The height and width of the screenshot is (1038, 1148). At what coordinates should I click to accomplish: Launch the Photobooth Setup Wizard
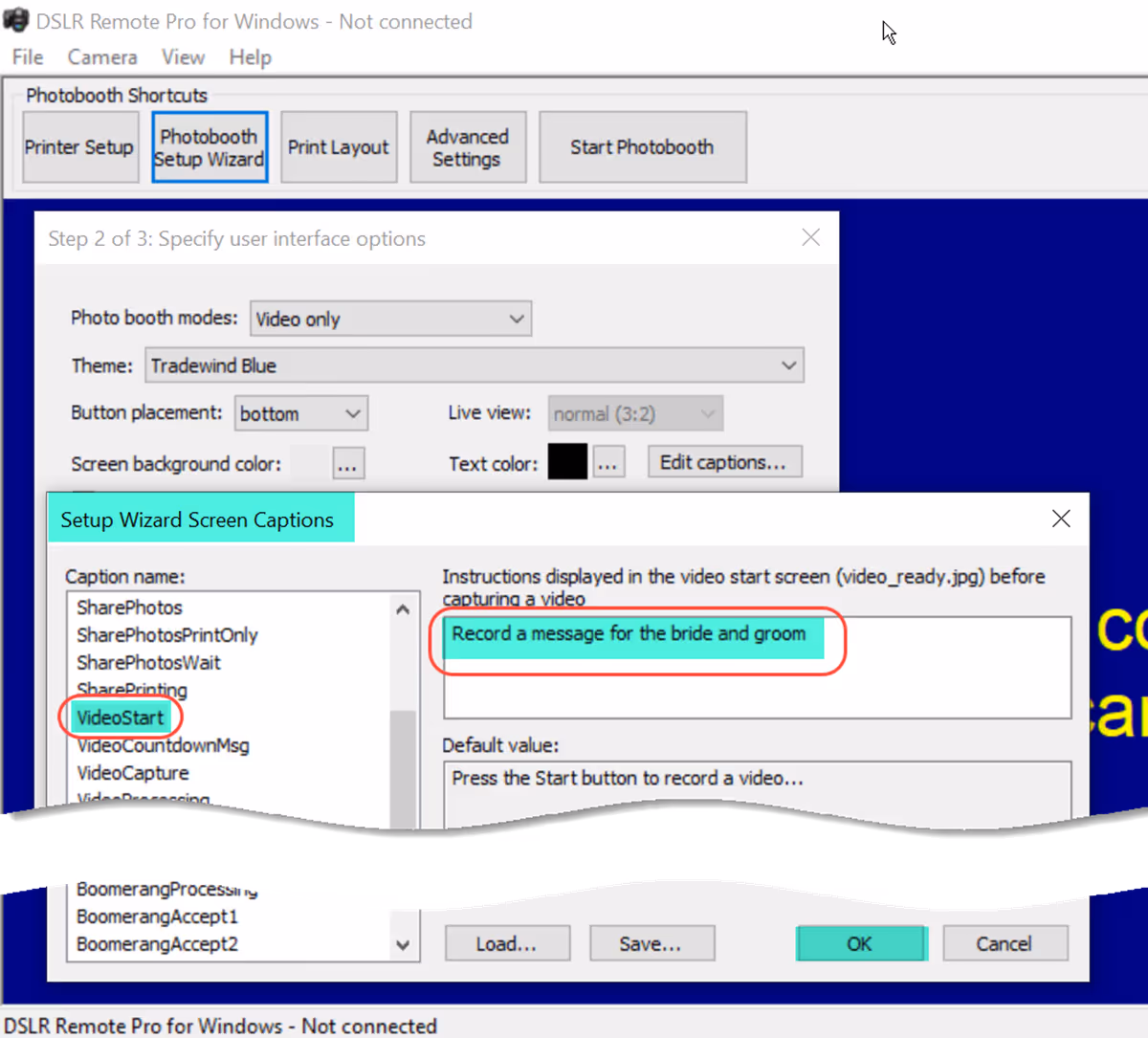(210, 147)
